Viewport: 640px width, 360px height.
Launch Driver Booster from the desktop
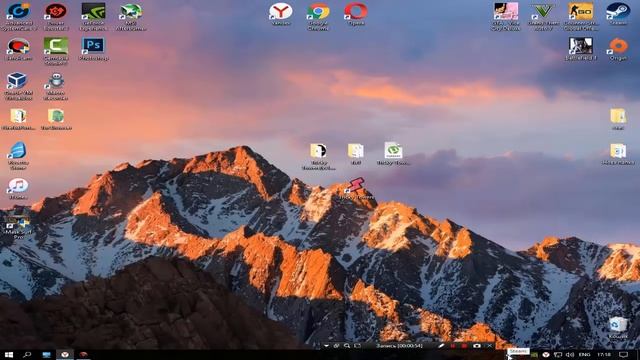click(56, 17)
